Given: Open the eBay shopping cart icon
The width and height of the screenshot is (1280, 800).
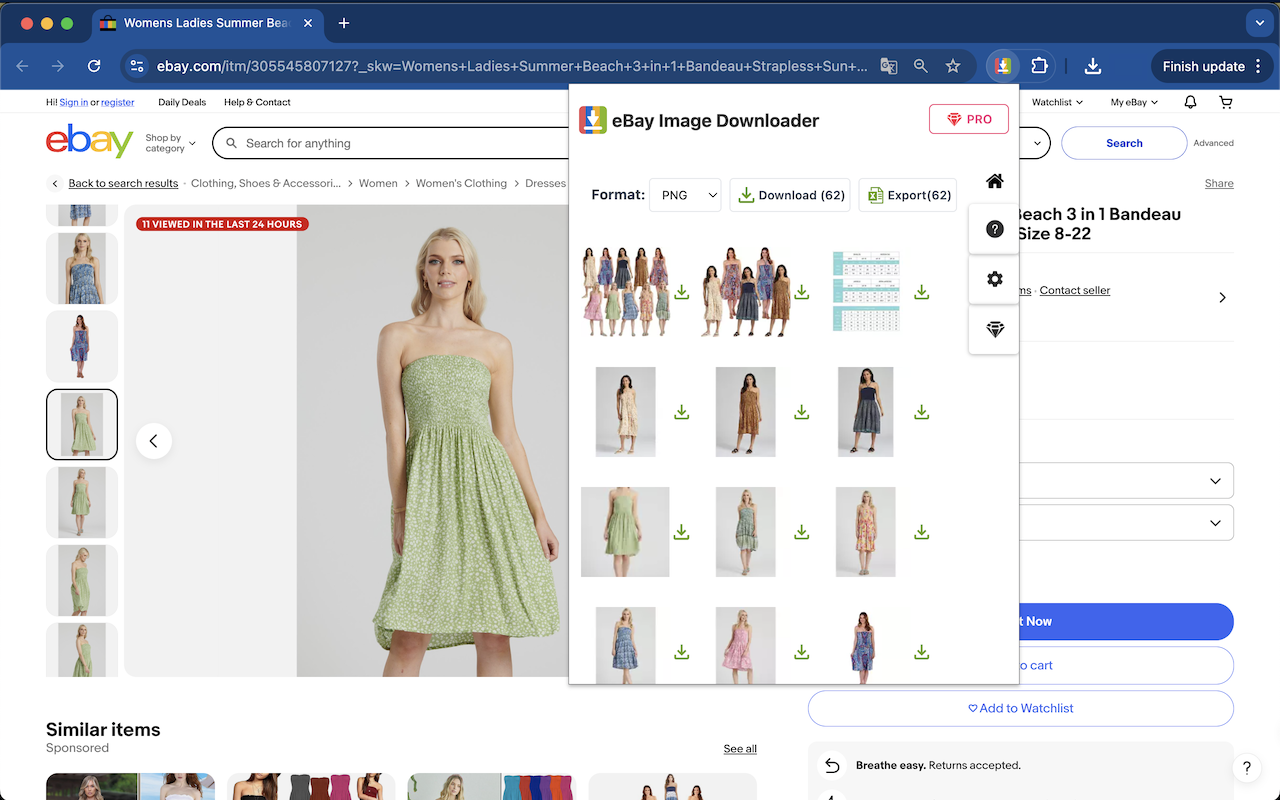Looking at the screenshot, I should click(1225, 101).
